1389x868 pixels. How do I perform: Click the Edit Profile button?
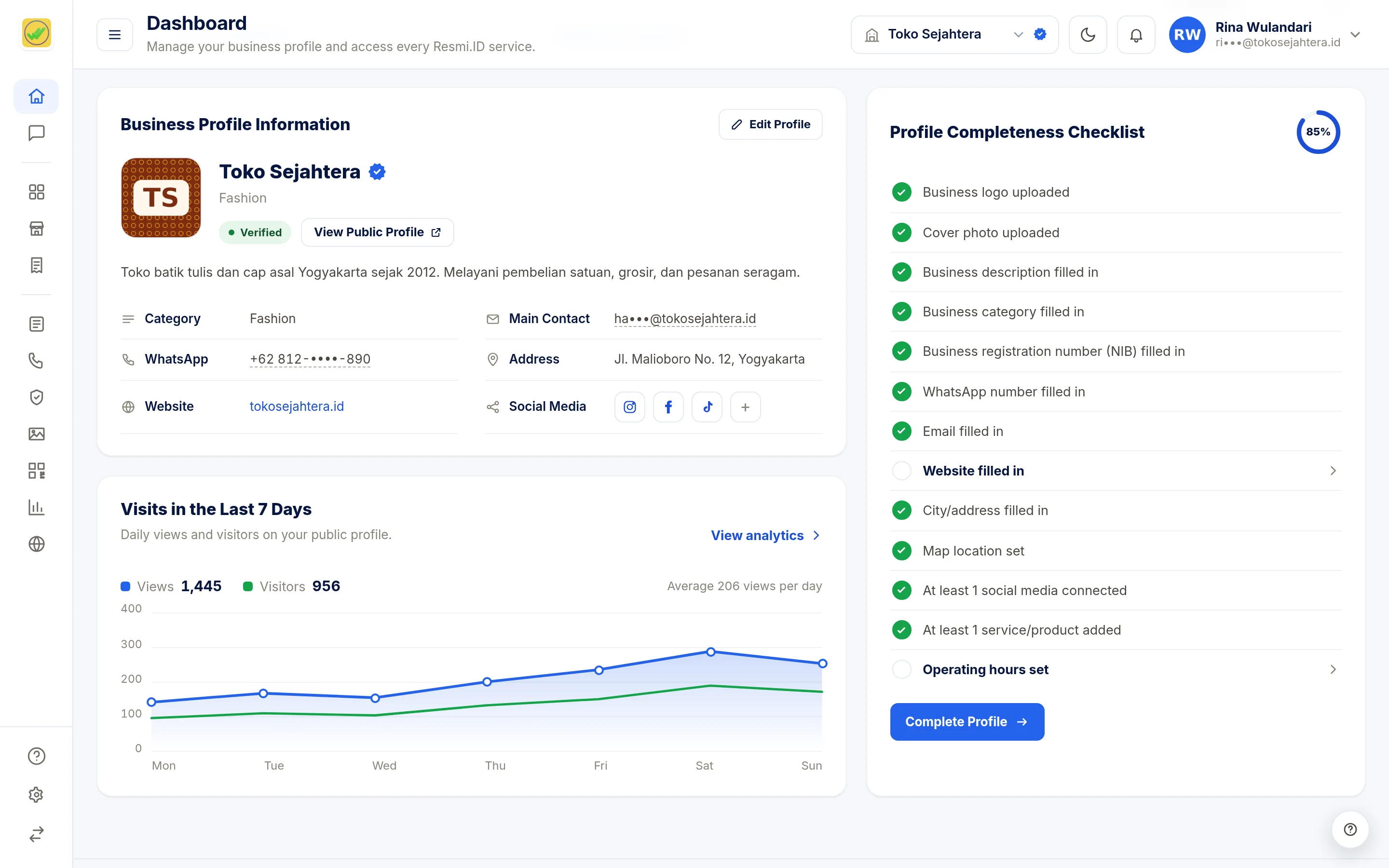(x=770, y=124)
